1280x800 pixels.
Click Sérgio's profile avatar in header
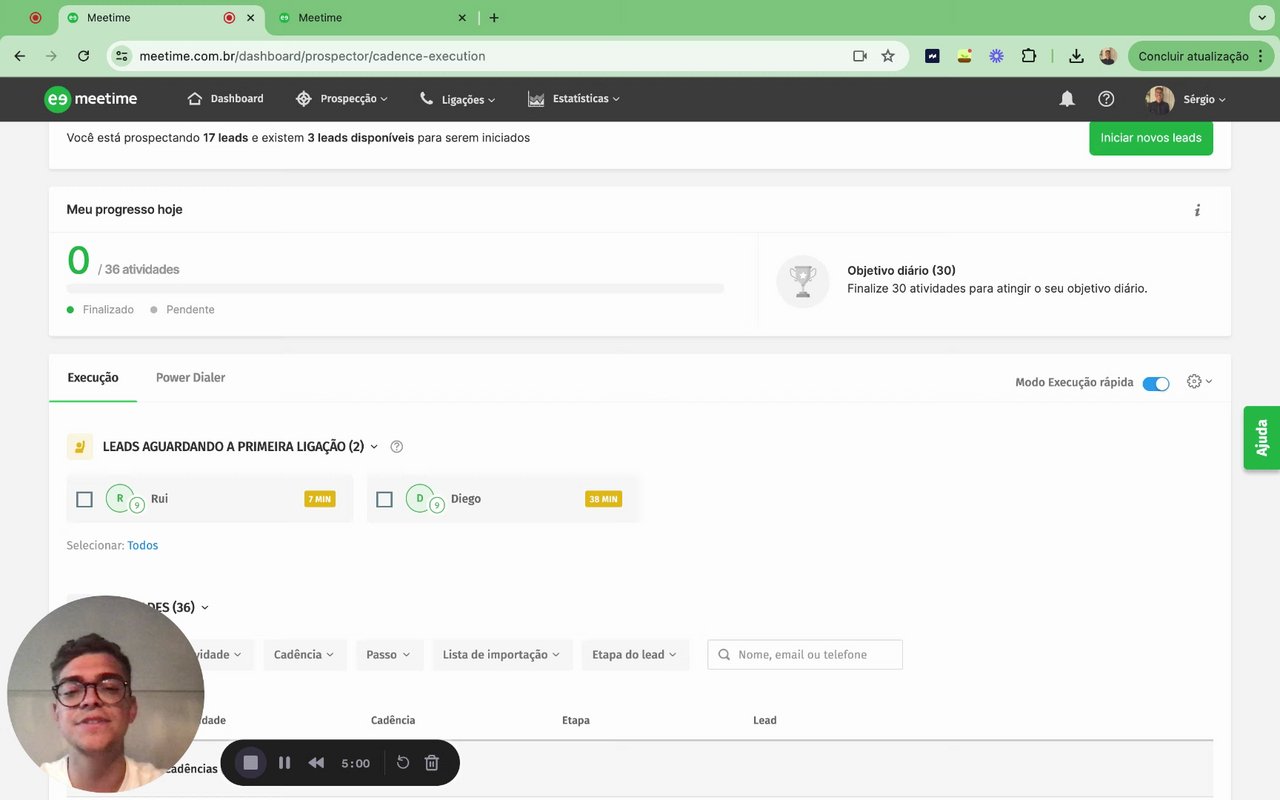click(1160, 99)
